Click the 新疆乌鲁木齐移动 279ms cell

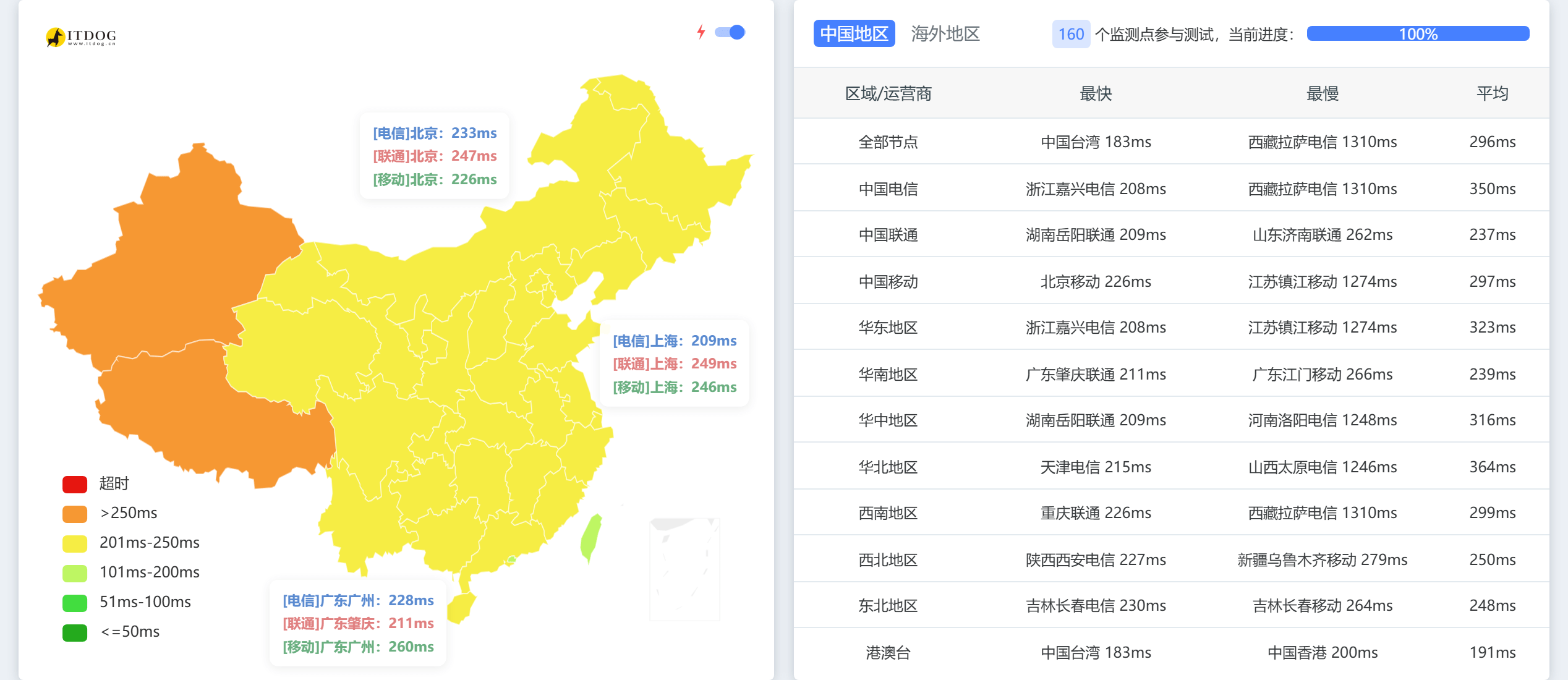1323,559
